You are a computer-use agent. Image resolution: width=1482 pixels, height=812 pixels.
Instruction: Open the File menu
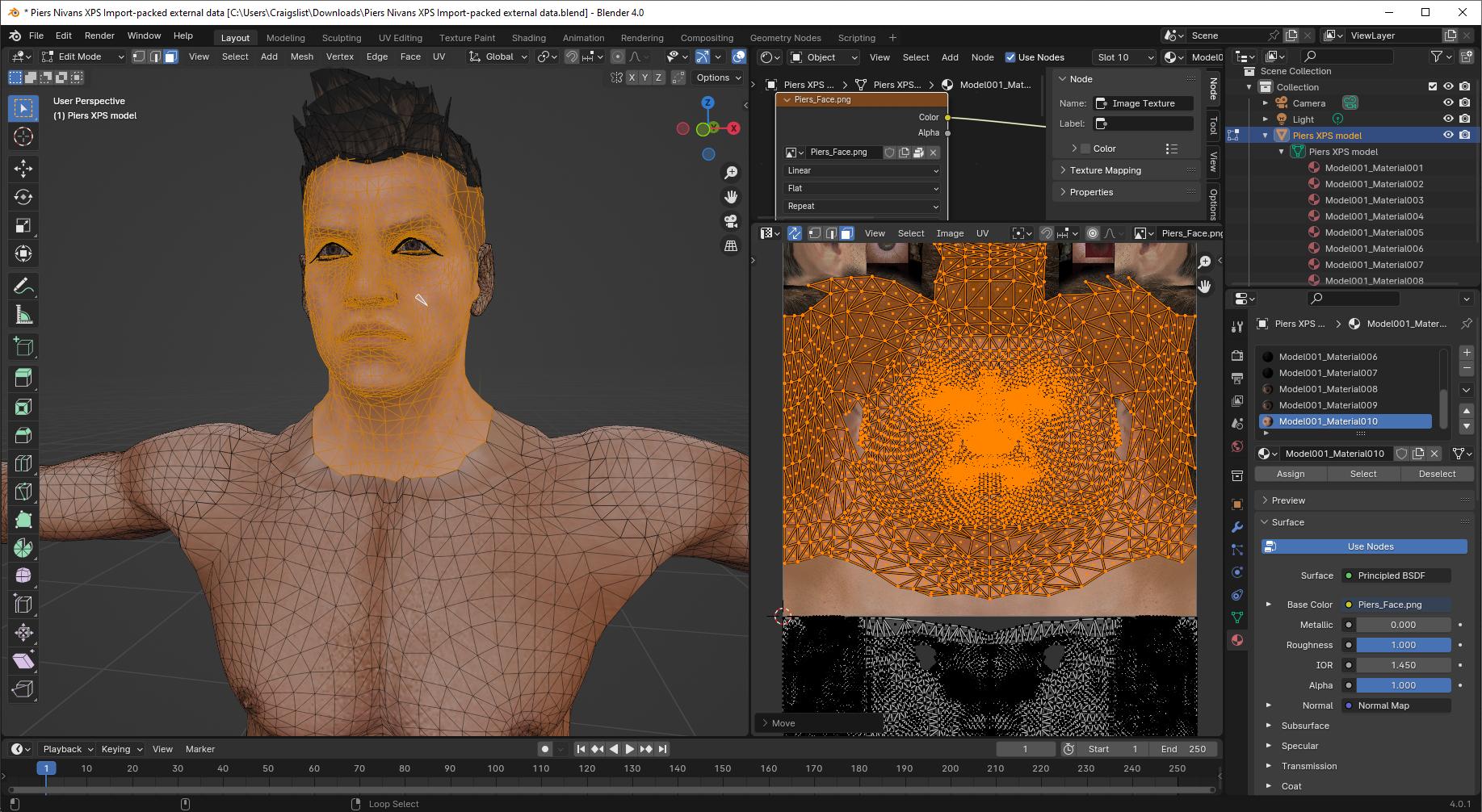(36, 36)
